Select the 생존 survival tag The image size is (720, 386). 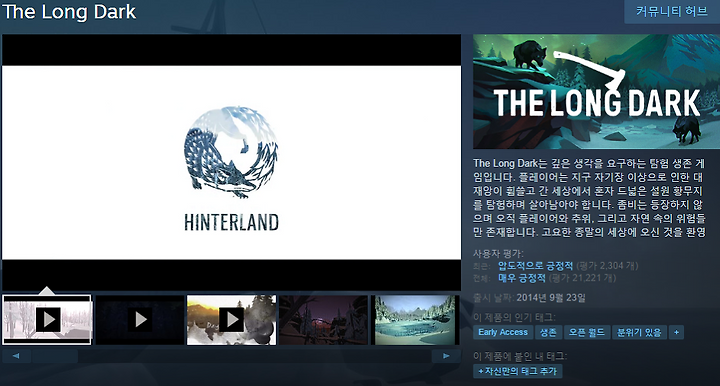point(548,332)
